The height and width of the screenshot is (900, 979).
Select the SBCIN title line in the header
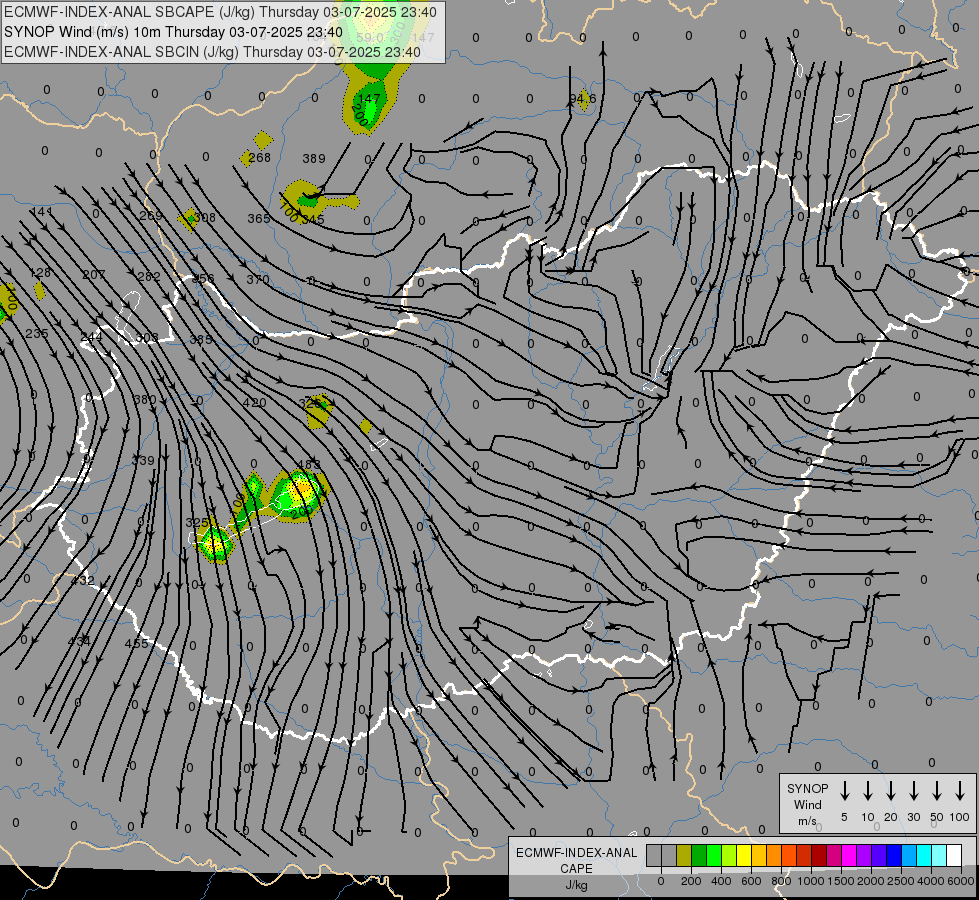(x=212, y=52)
